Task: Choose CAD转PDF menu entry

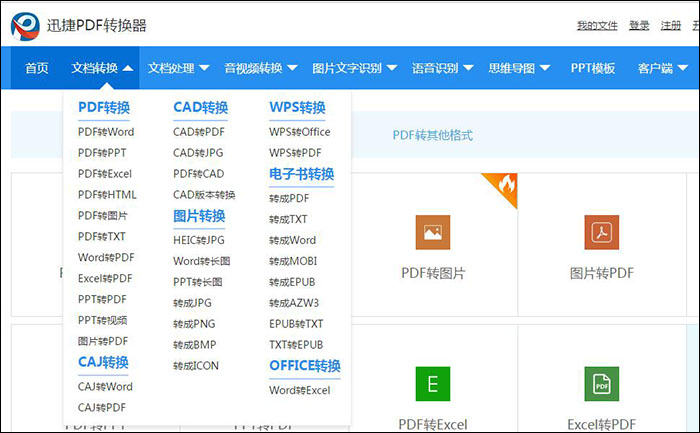Action: [199, 132]
